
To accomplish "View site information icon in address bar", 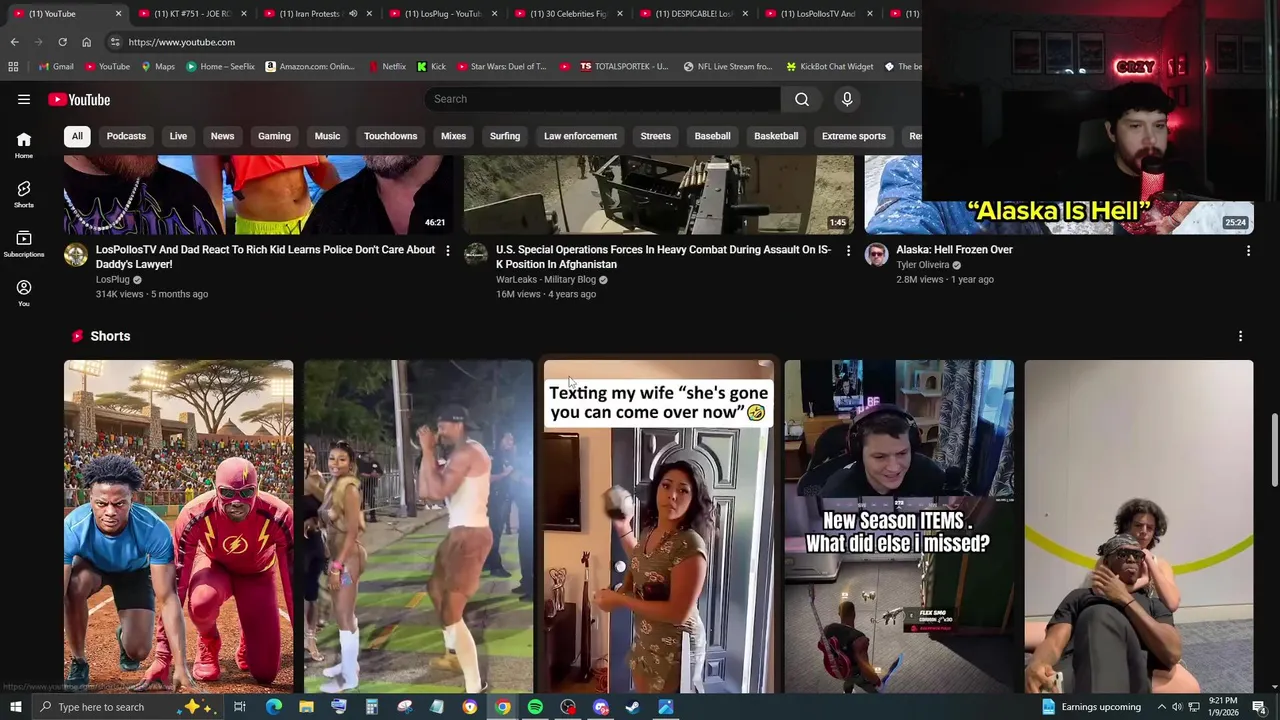I will pyautogui.click(x=115, y=42).
